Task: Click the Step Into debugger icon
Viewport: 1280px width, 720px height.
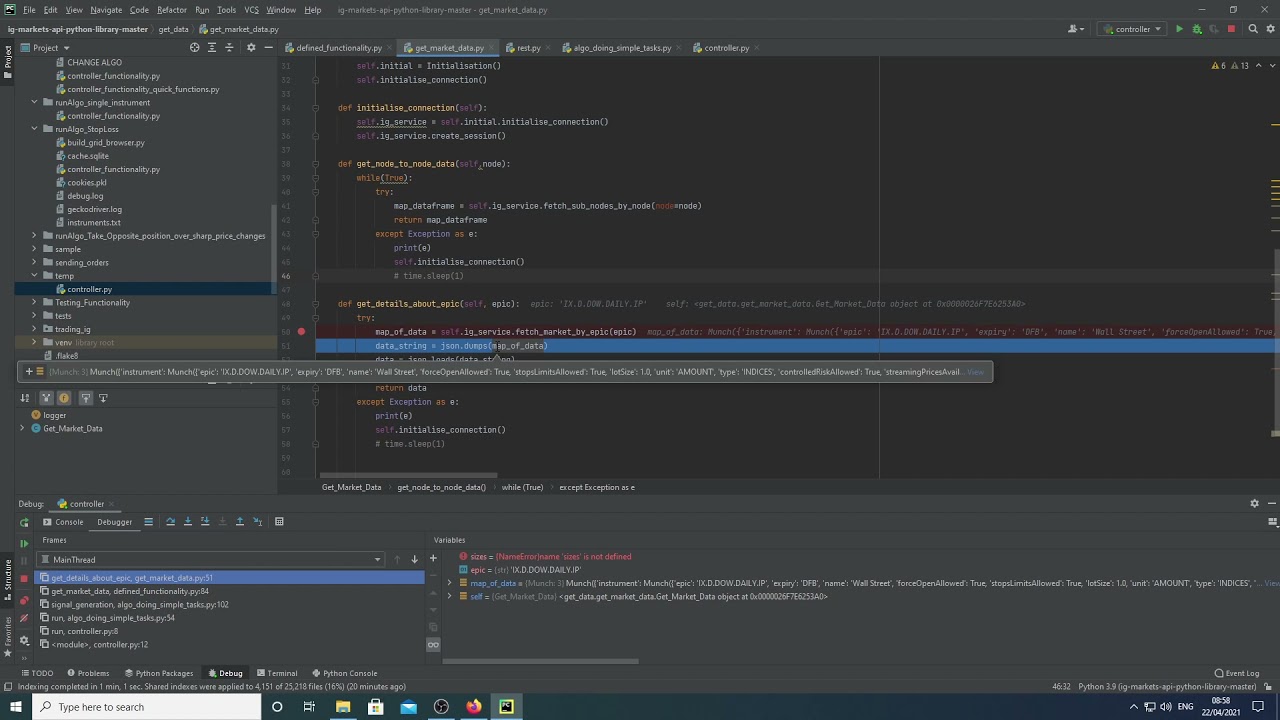Action: click(x=187, y=522)
